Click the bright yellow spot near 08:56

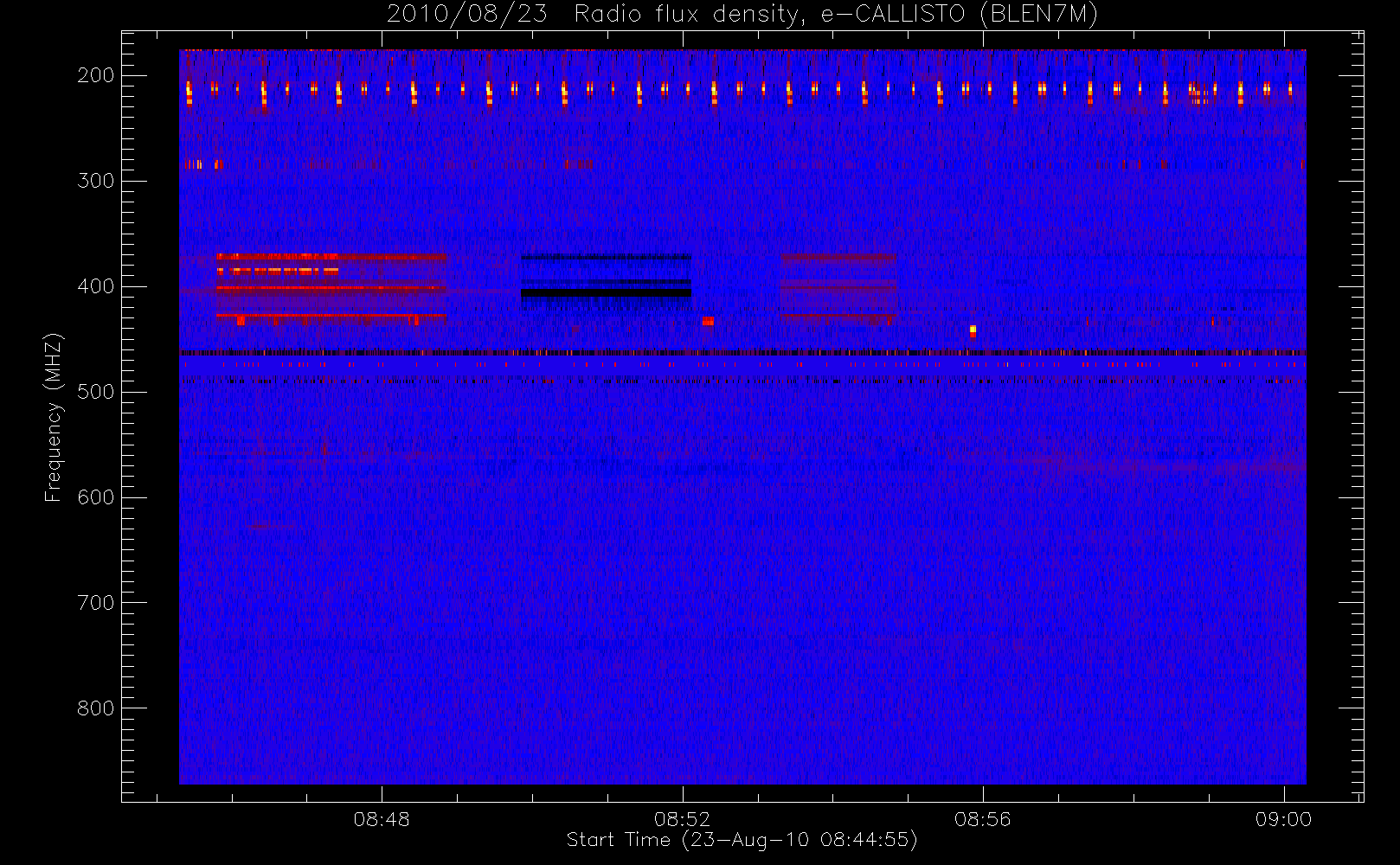[x=973, y=330]
